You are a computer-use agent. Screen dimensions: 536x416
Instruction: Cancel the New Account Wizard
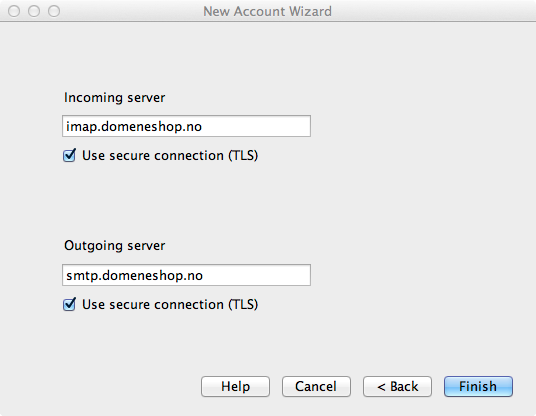pyautogui.click(x=316, y=387)
